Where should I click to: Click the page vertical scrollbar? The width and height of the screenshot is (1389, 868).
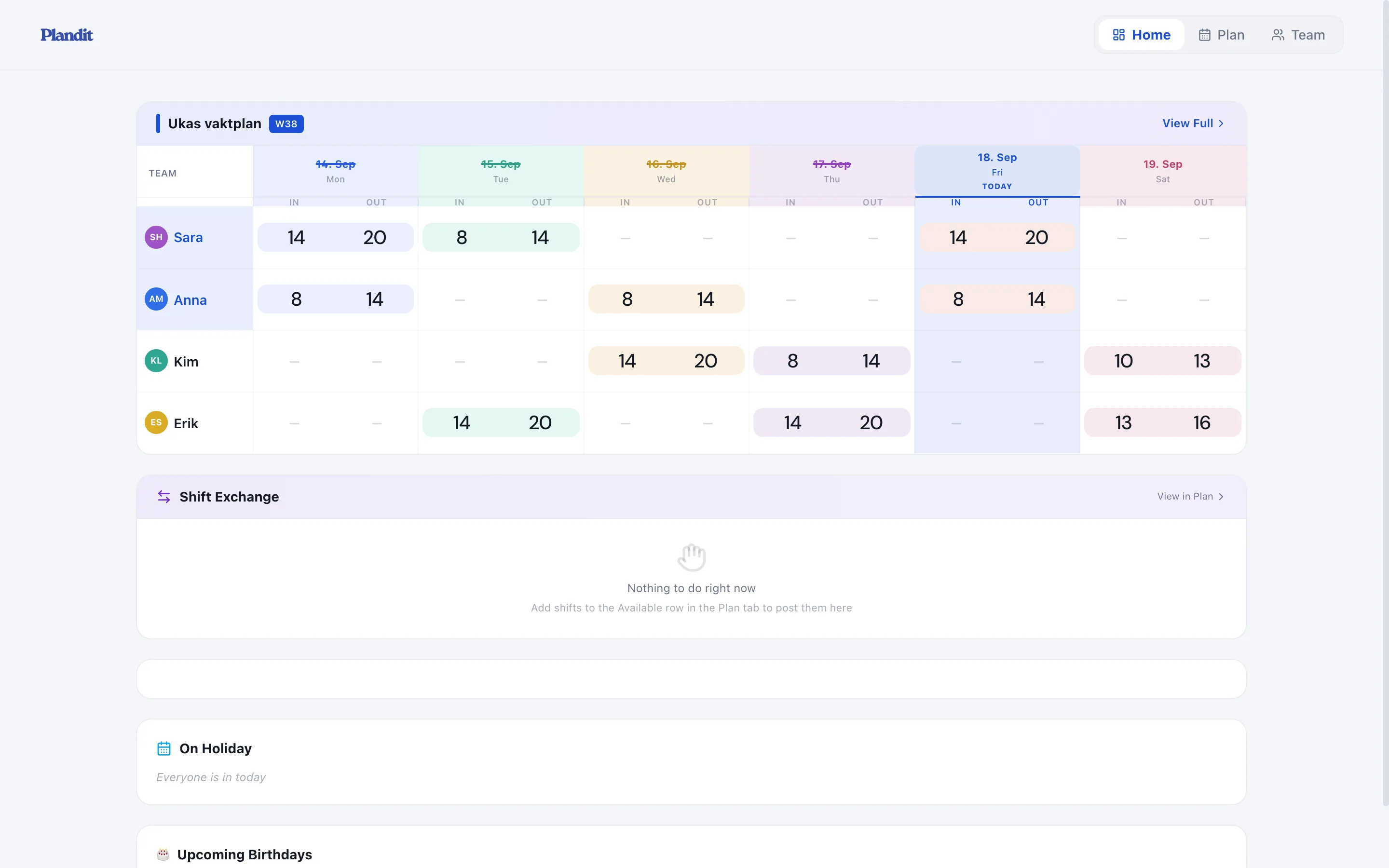1386,402
